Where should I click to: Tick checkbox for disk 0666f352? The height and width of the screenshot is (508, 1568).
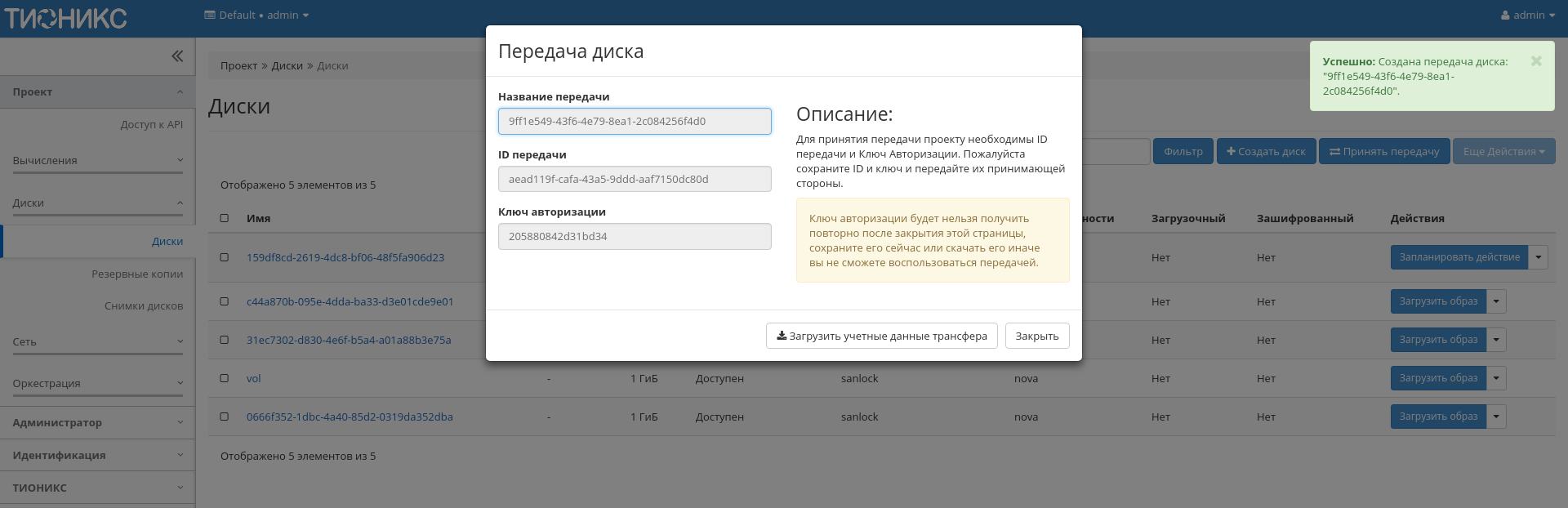tap(225, 417)
